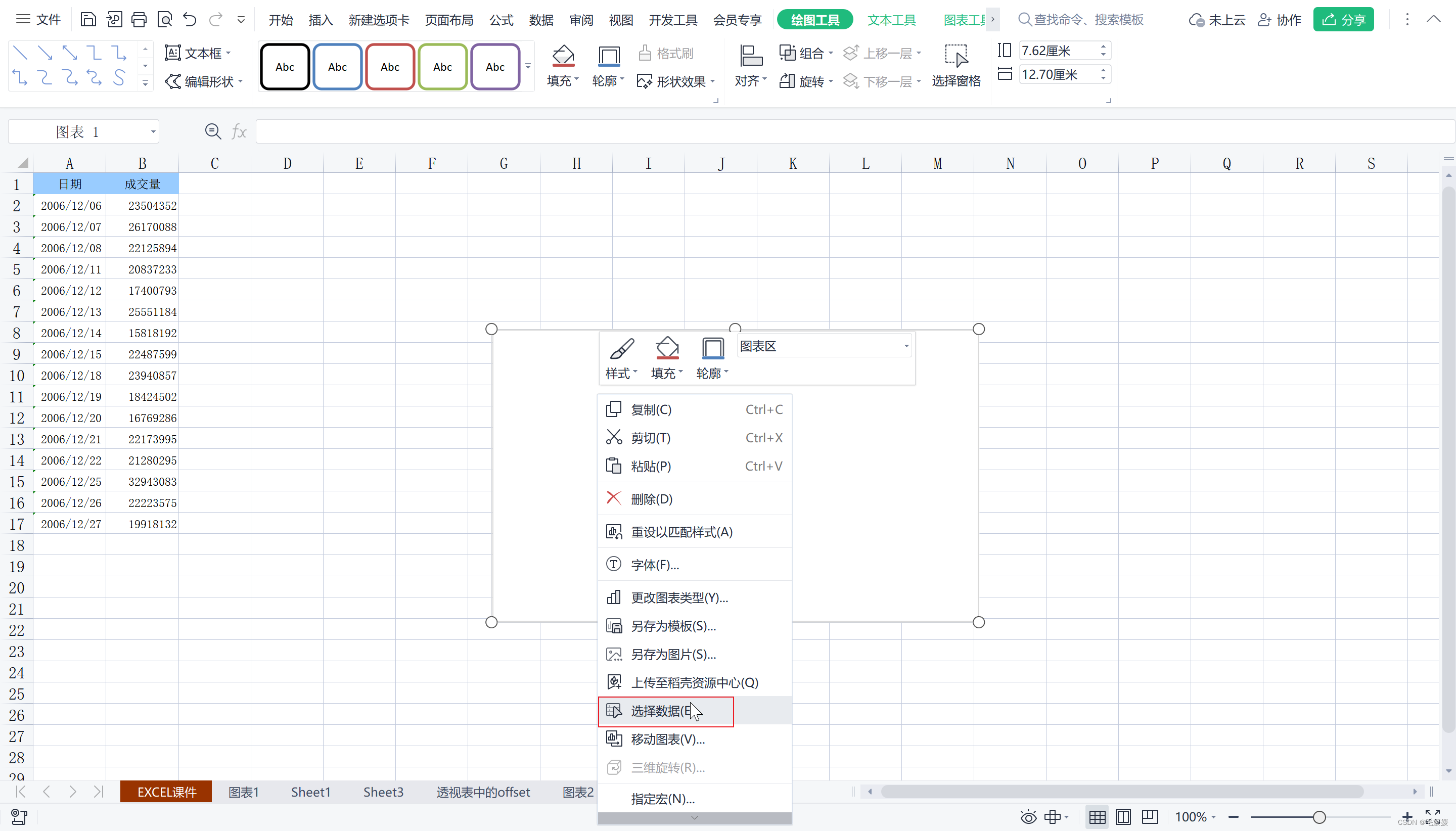Expand the line shapes gallery
The width and height of the screenshot is (1456, 831).
coord(145,84)
